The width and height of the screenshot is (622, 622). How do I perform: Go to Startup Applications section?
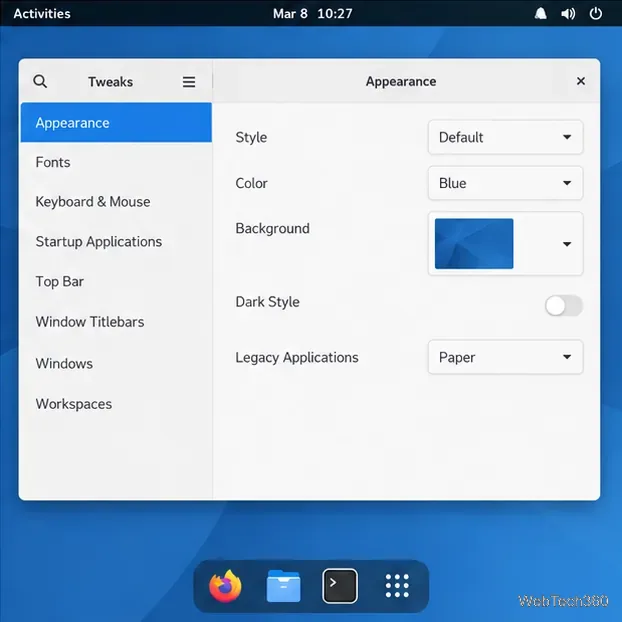tap(116, 242)
